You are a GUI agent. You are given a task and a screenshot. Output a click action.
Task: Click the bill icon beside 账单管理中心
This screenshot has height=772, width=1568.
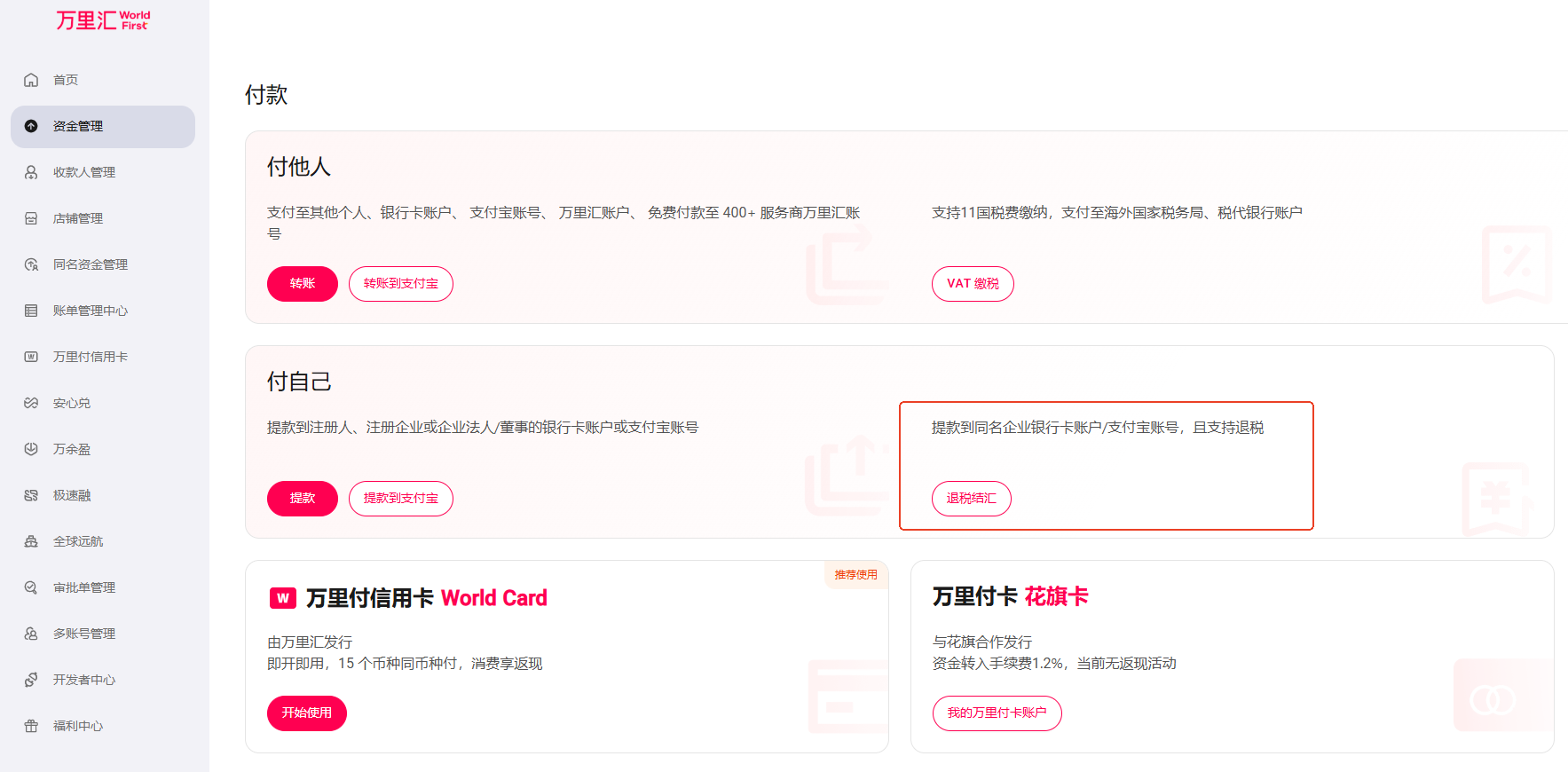(31, 311)
